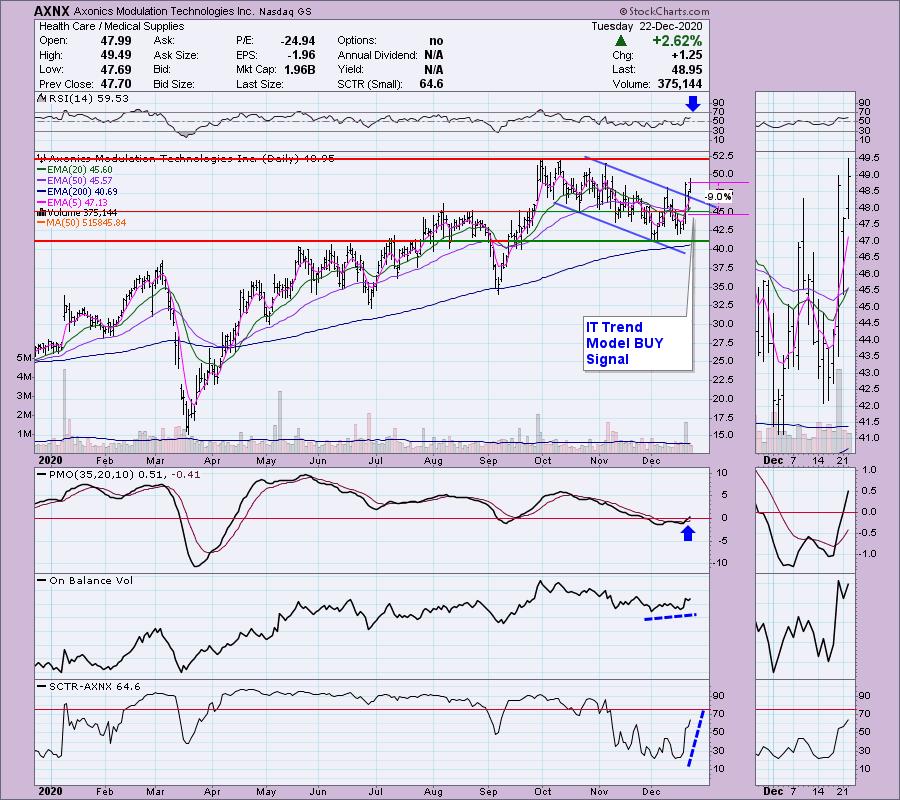This screenshot has height=800, width=900.
Task: Click the P/E value -24.94
Action: click(x=298, y=41)
